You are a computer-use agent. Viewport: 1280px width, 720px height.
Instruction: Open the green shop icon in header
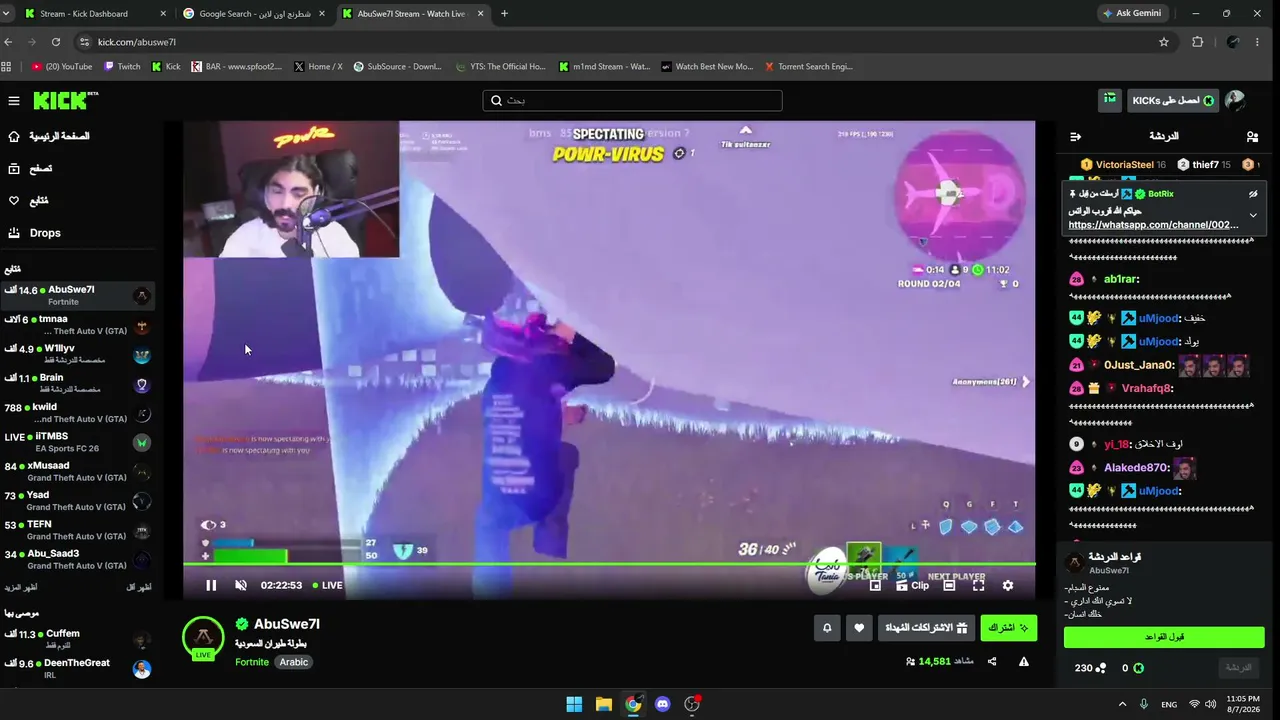pos(1110,100)
